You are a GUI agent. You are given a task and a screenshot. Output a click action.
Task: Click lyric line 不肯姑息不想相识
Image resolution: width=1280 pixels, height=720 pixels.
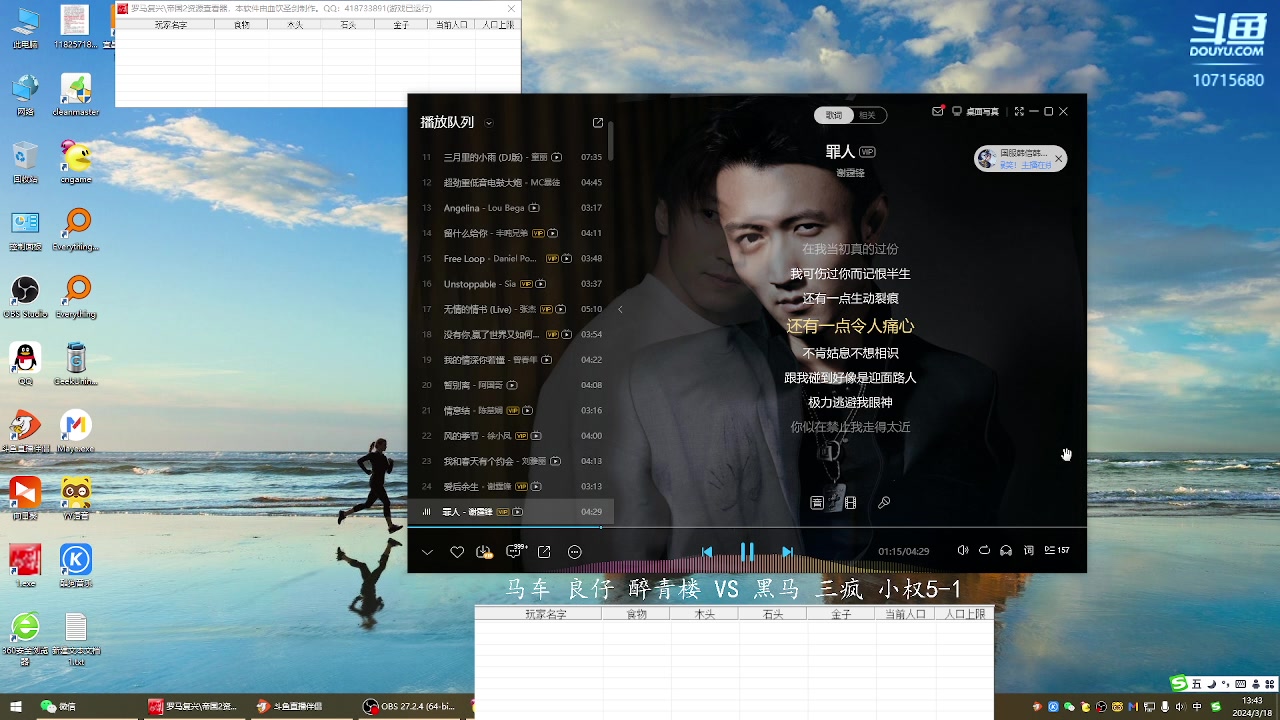850,353
